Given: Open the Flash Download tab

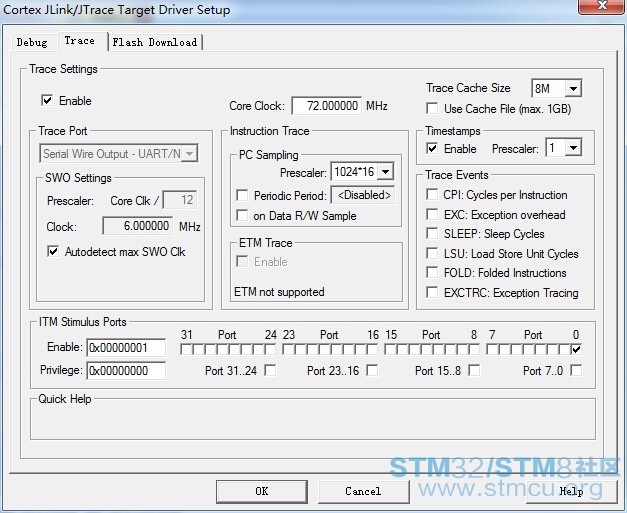Looking at the screenshot, I should click(x=155, y=42).
